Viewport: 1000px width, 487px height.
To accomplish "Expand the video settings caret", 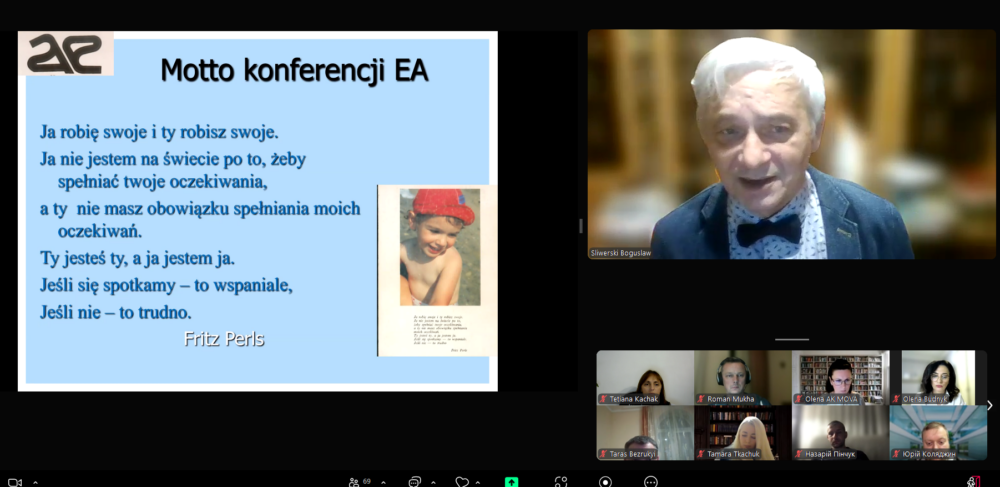I will click(x=35, y=481).
